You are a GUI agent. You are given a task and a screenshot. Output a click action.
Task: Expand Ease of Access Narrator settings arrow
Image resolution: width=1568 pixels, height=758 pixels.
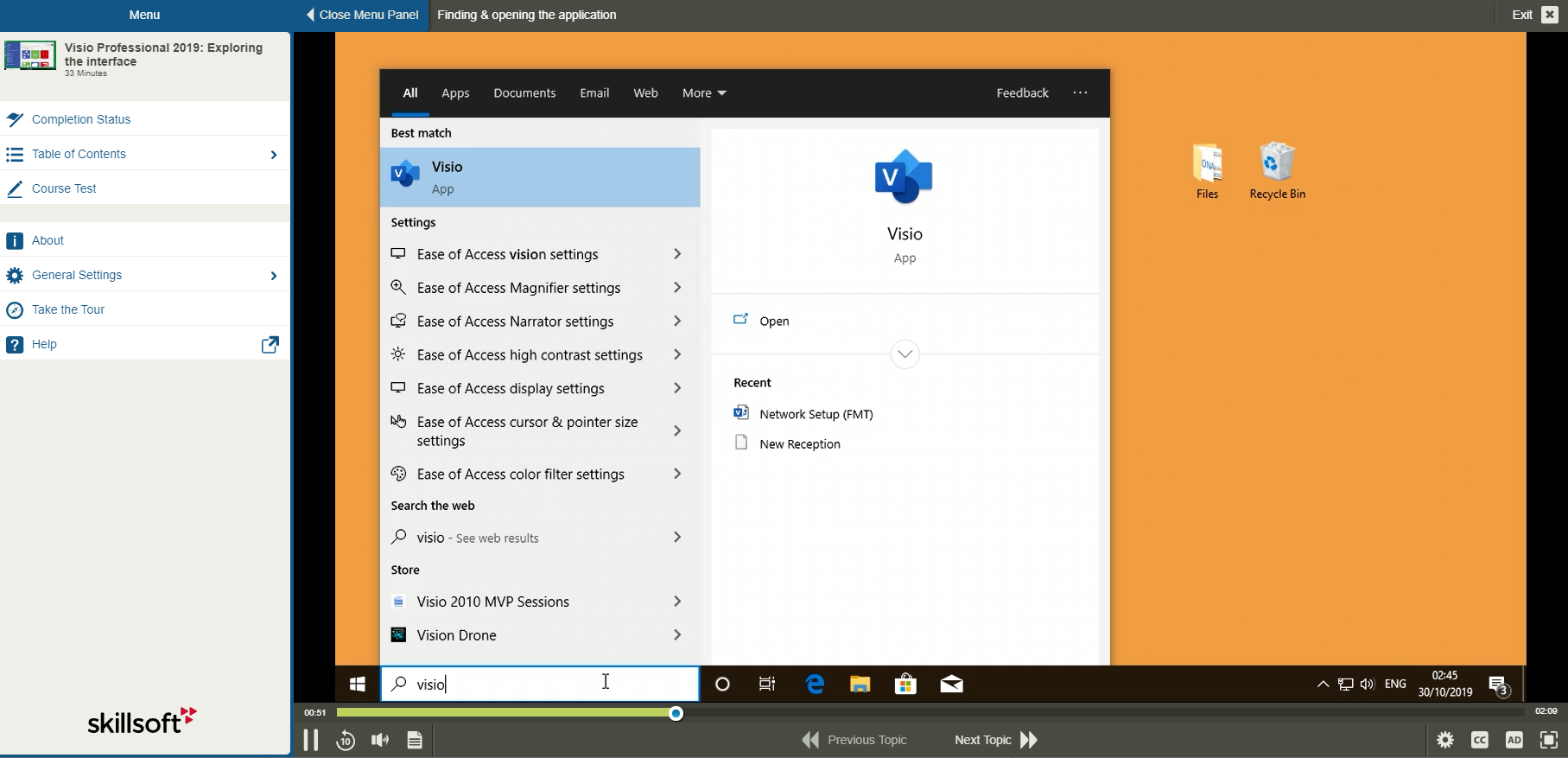(x=677, y=322)
